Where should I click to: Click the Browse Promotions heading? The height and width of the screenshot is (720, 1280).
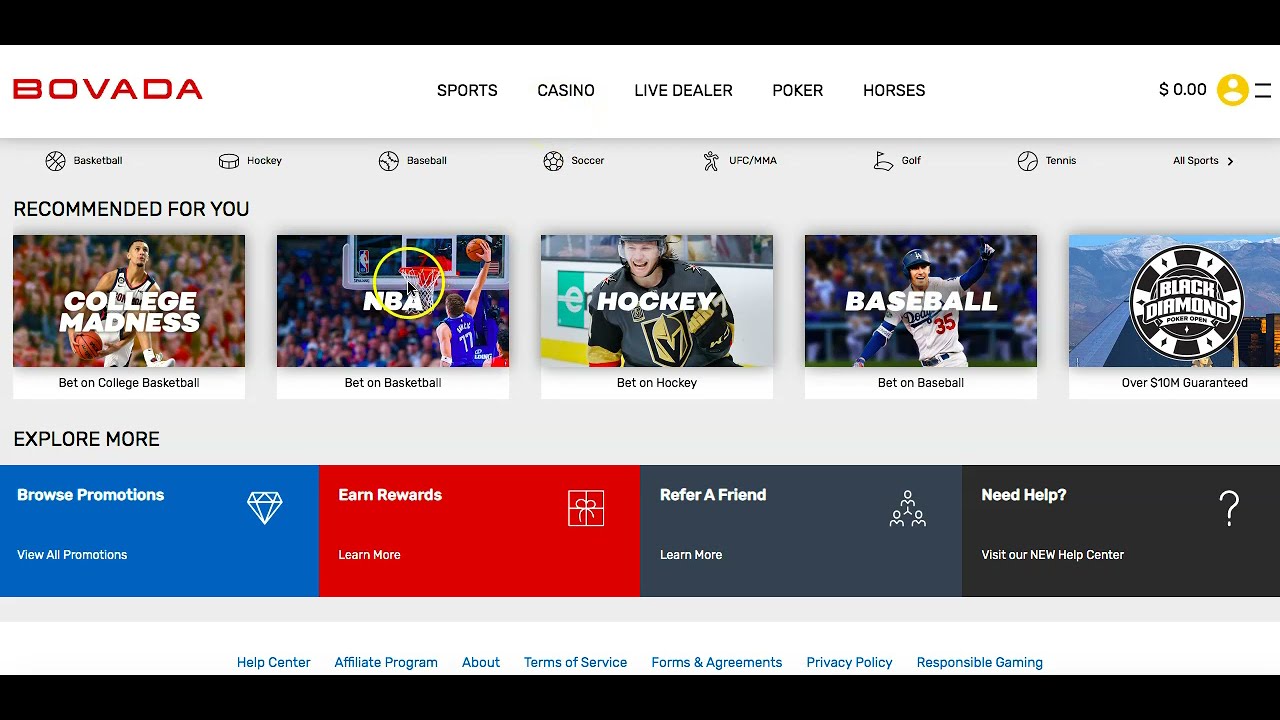point(90,495)
